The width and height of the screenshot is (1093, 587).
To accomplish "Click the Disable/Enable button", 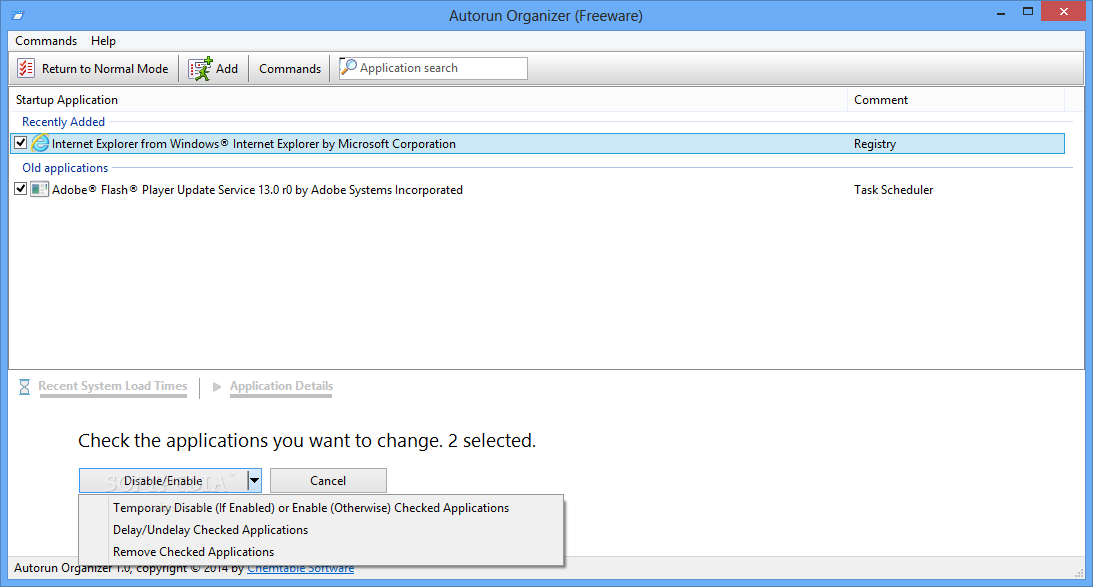I will [164, 480].
